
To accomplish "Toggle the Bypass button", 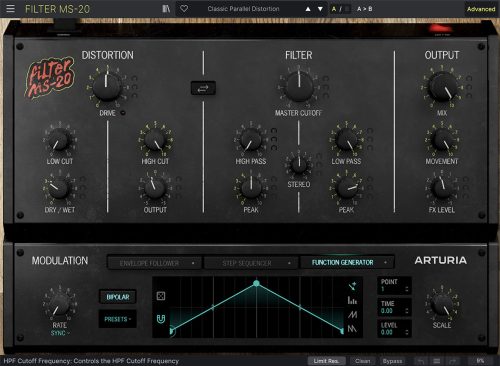I will point(392,361).
